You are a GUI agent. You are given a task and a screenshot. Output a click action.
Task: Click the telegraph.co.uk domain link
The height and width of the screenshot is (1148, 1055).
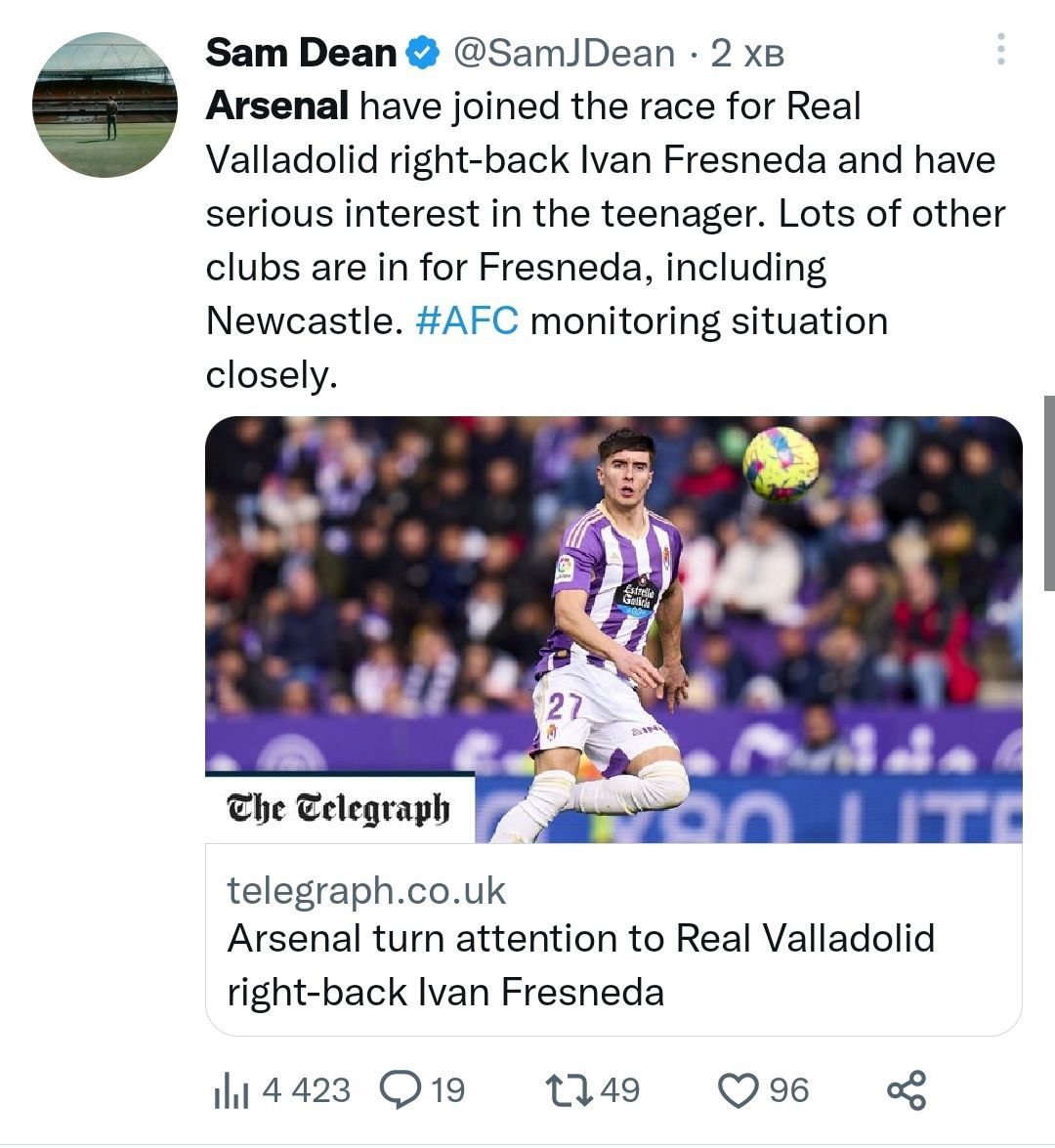366,890
